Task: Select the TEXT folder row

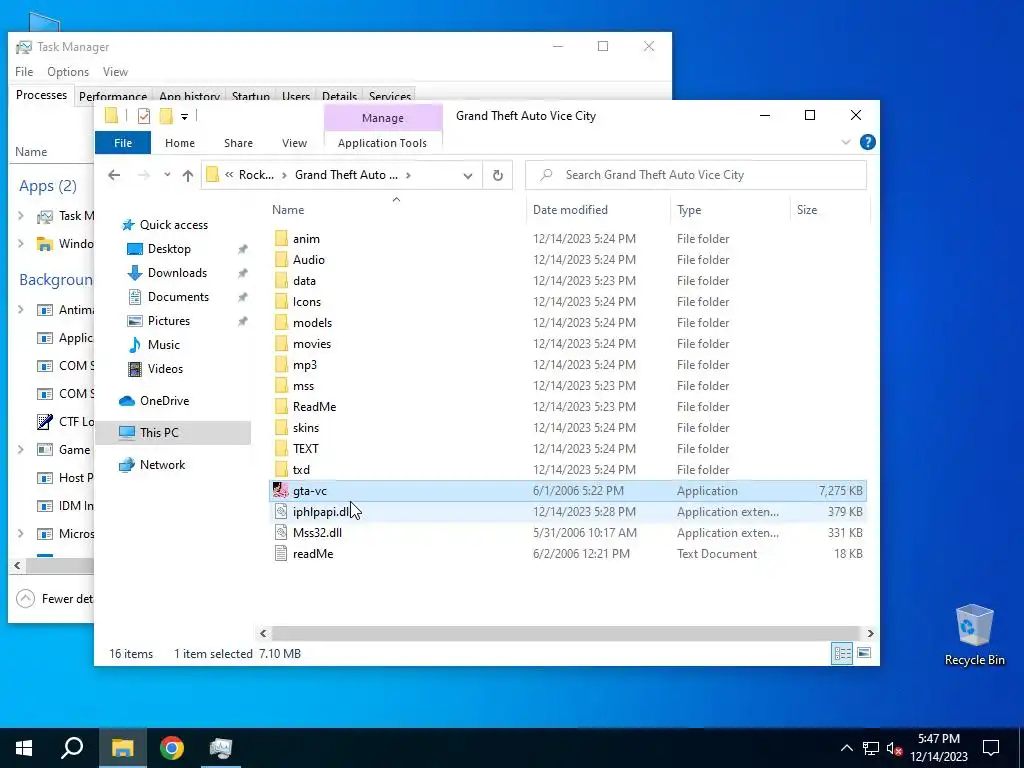Action: tap(568, 449)
